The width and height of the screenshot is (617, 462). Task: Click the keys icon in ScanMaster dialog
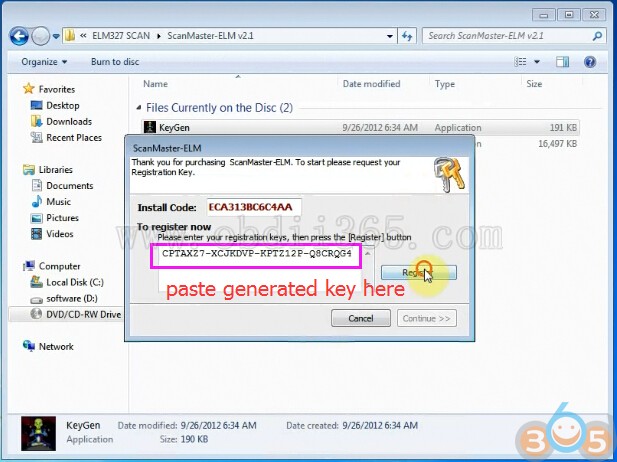click(449, 175)
